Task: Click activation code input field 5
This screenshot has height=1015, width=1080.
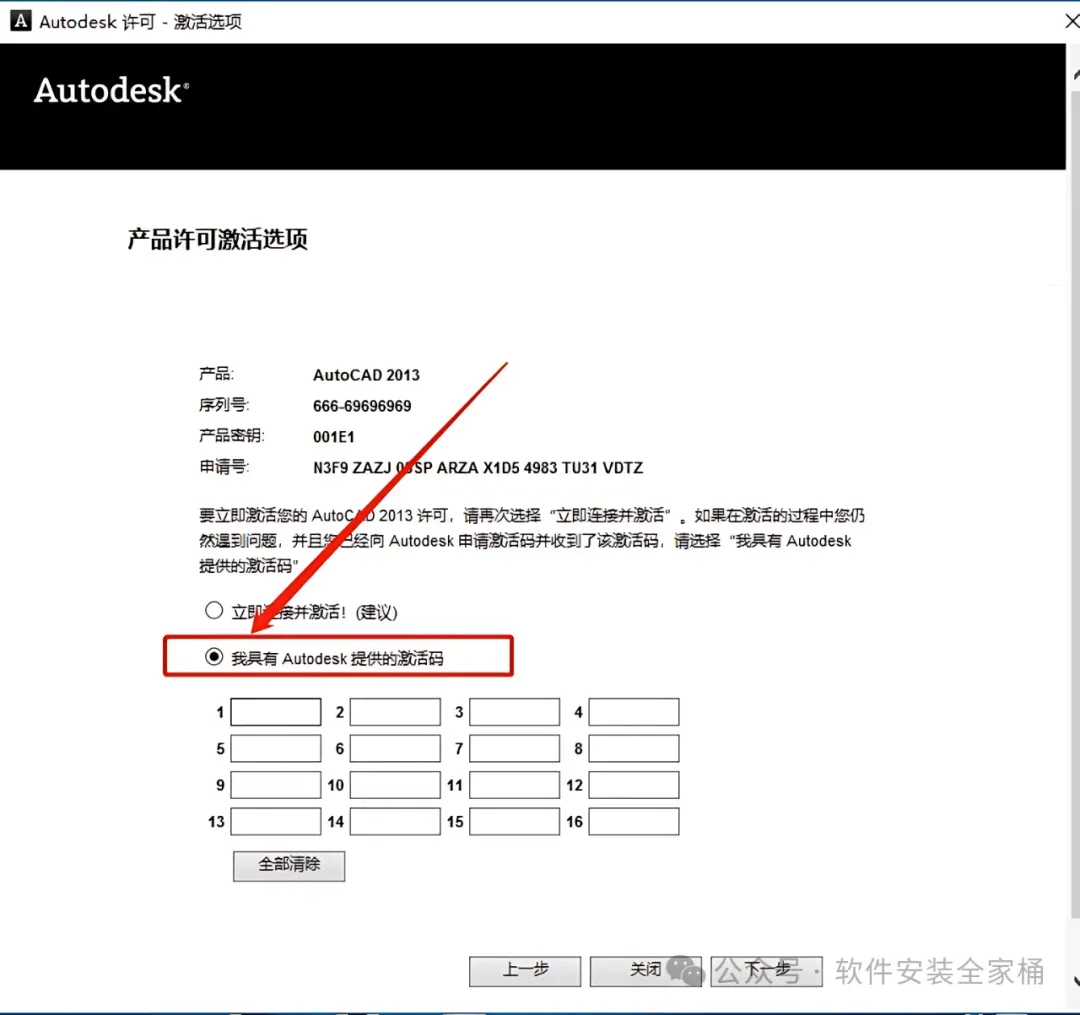Action: click(276, 749)
